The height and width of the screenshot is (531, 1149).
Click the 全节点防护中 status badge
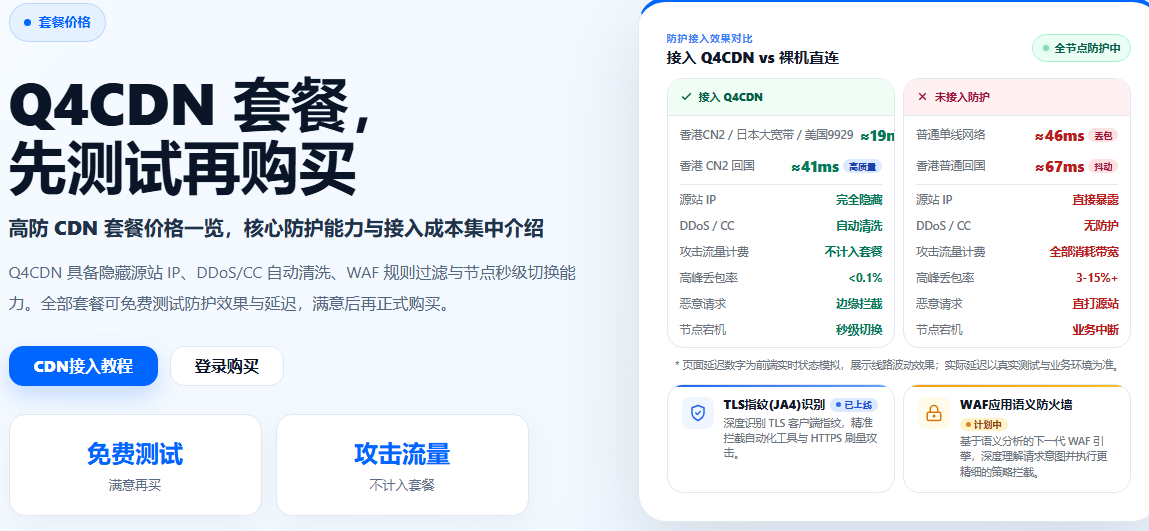[1082, 48]
